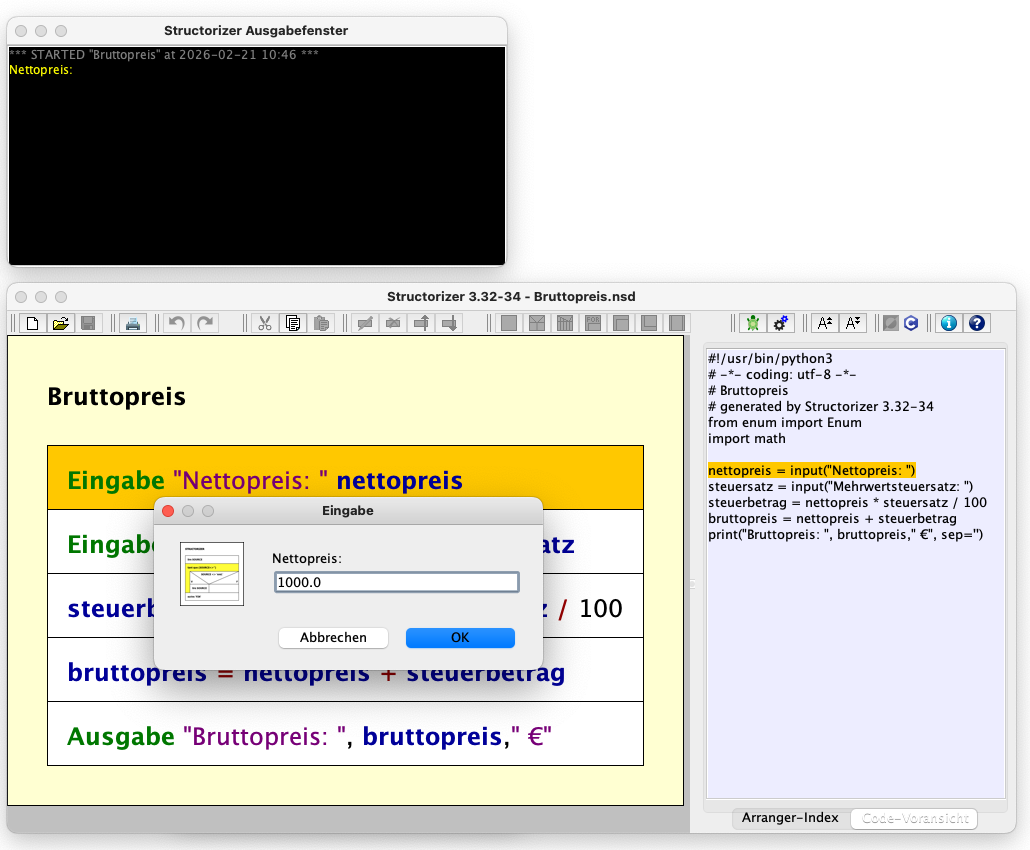Viewport: 1030px width, 850px height.
Task: Click the greyed icon left of the C icon
Action: pyautogui.click(x=890, y=323)
